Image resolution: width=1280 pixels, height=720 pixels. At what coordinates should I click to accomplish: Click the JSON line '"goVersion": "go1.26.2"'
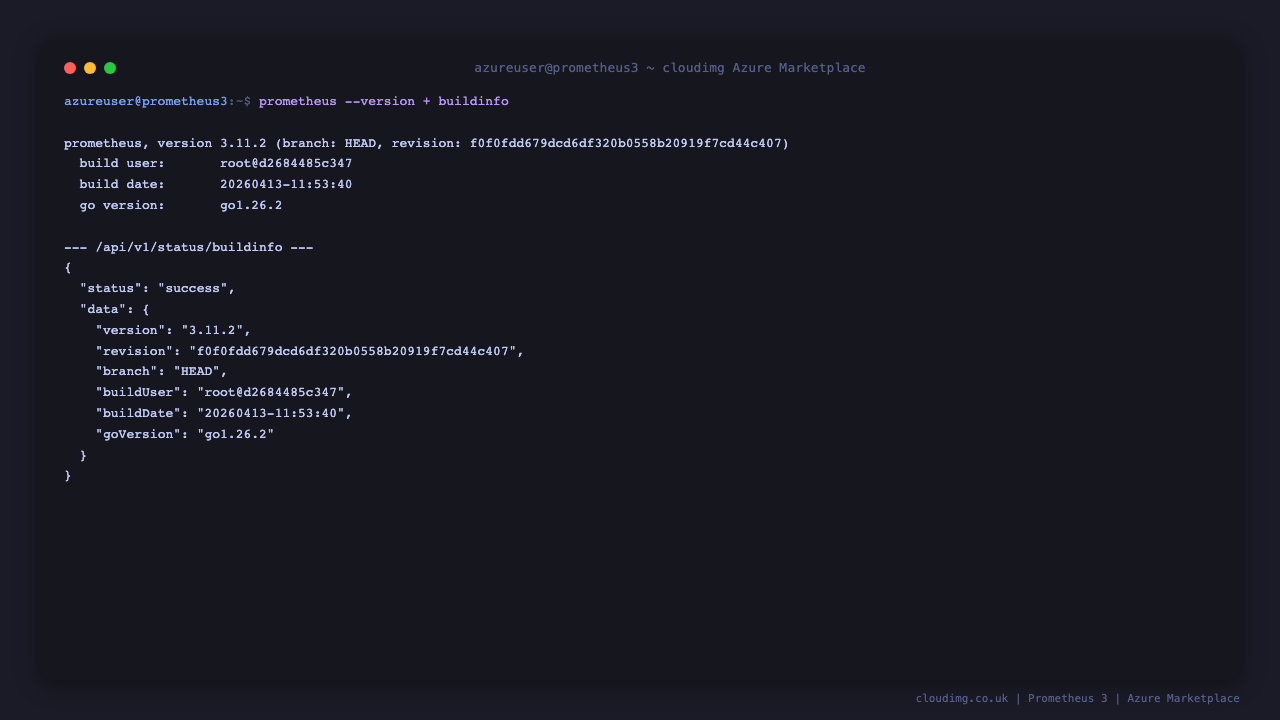pos(185,435)
